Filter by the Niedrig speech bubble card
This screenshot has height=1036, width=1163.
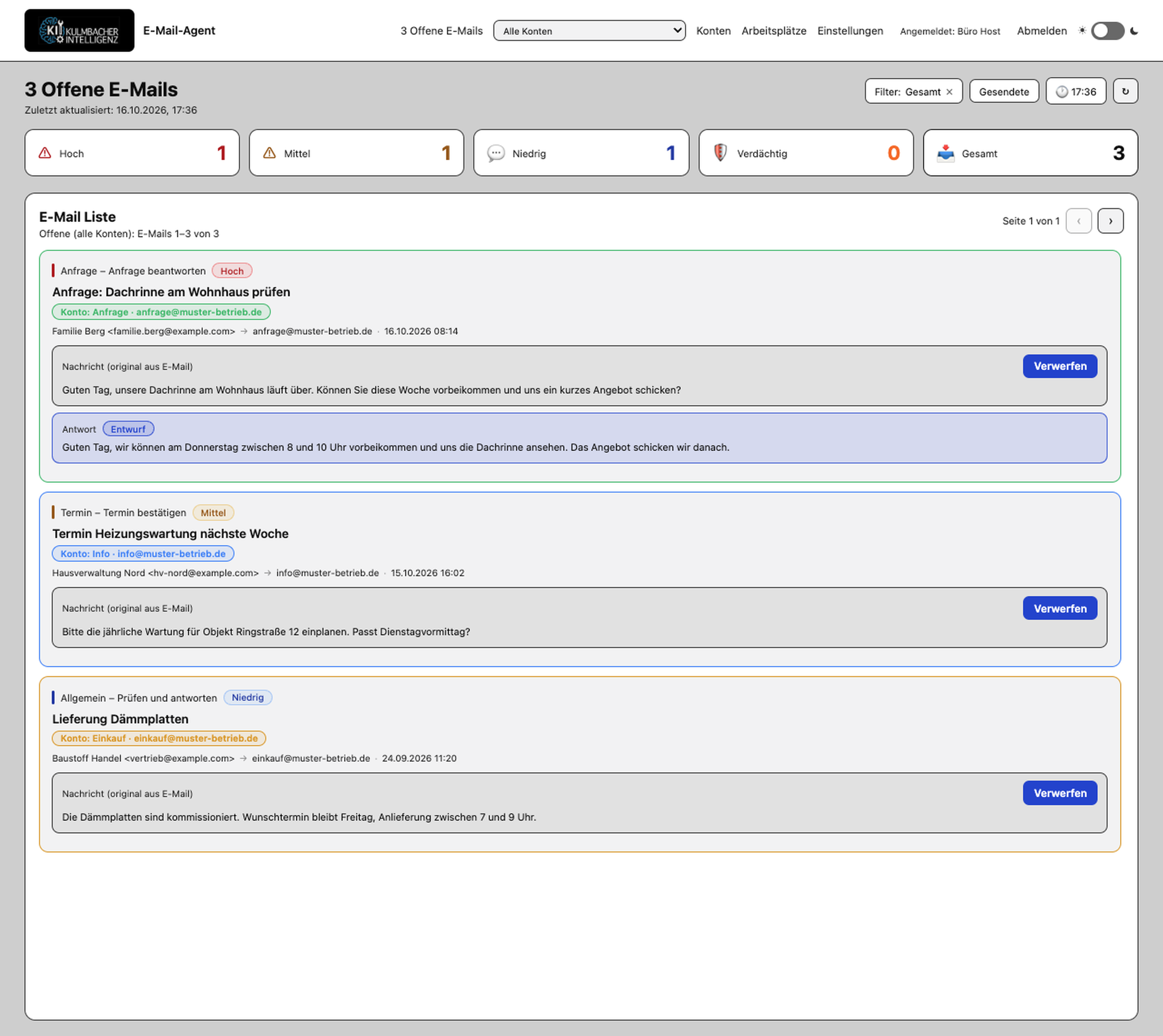(x=581, y=153)
